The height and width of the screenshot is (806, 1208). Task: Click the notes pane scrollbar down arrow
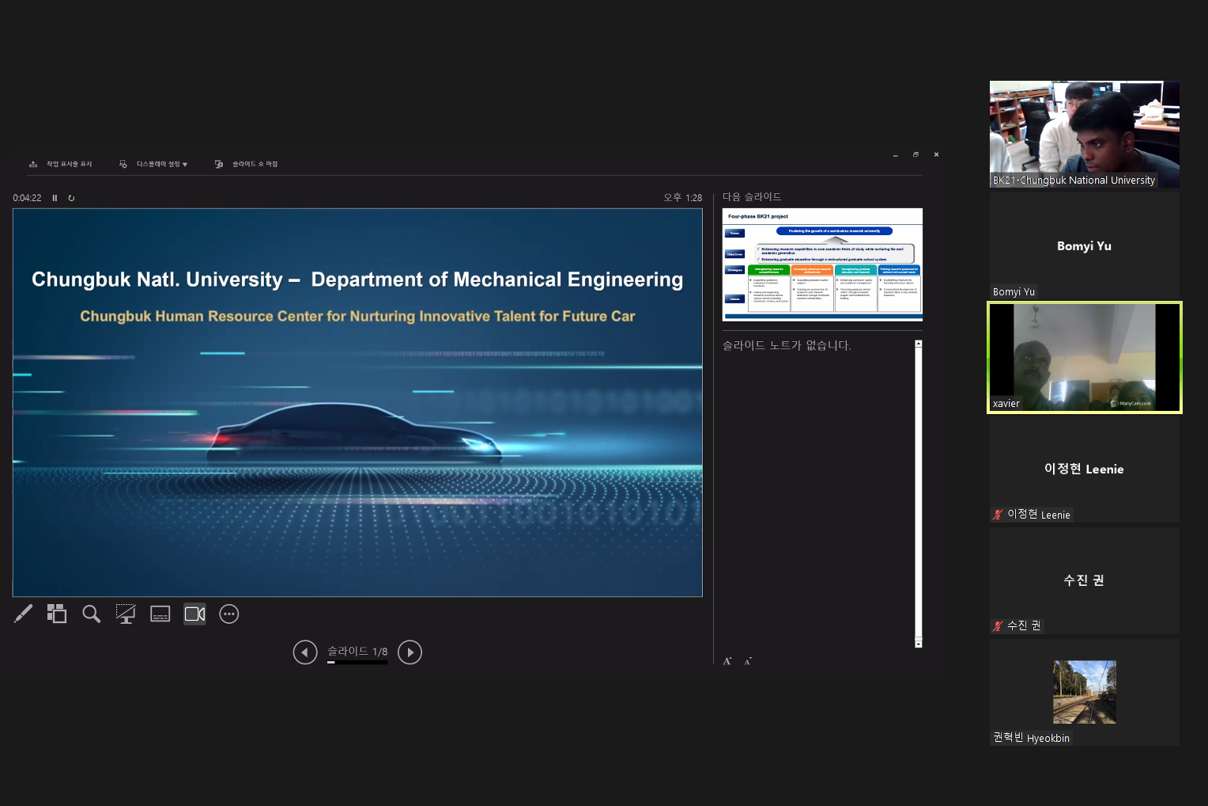[918, 643]
